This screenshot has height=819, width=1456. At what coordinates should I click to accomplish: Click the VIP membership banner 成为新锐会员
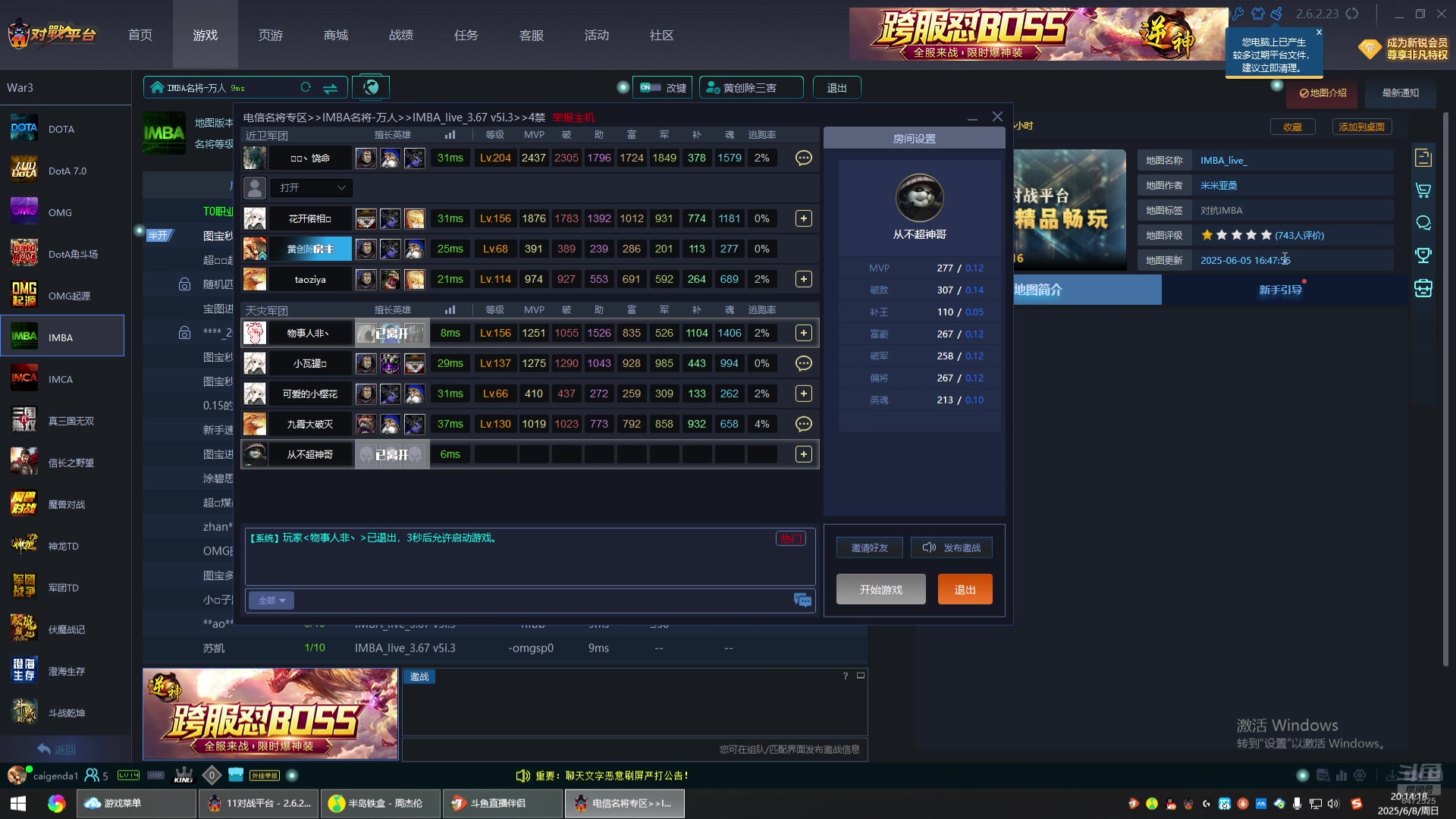(x=1403, y=49)
